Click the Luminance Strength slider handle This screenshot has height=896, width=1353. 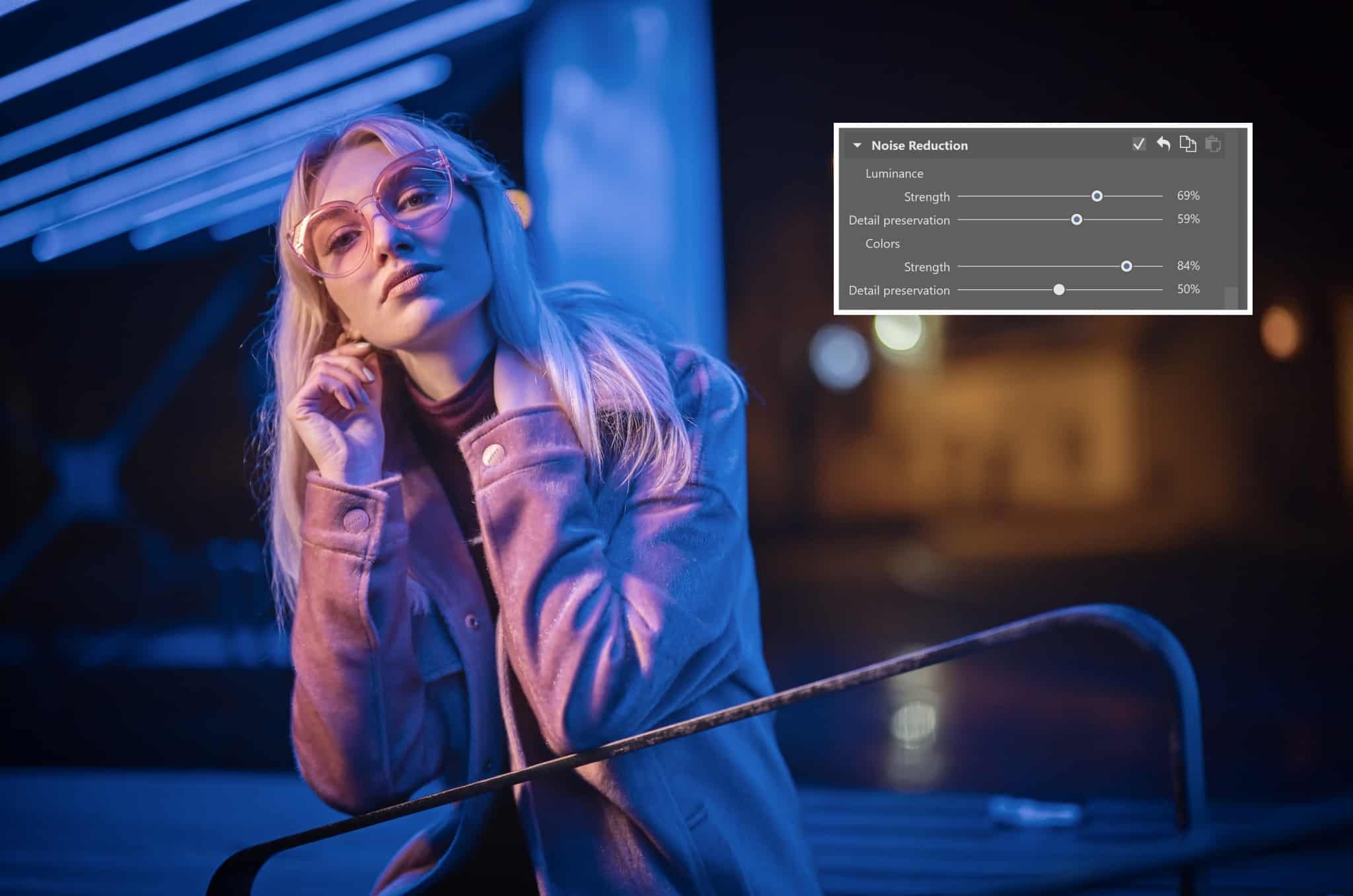(x=1097, y=196)
